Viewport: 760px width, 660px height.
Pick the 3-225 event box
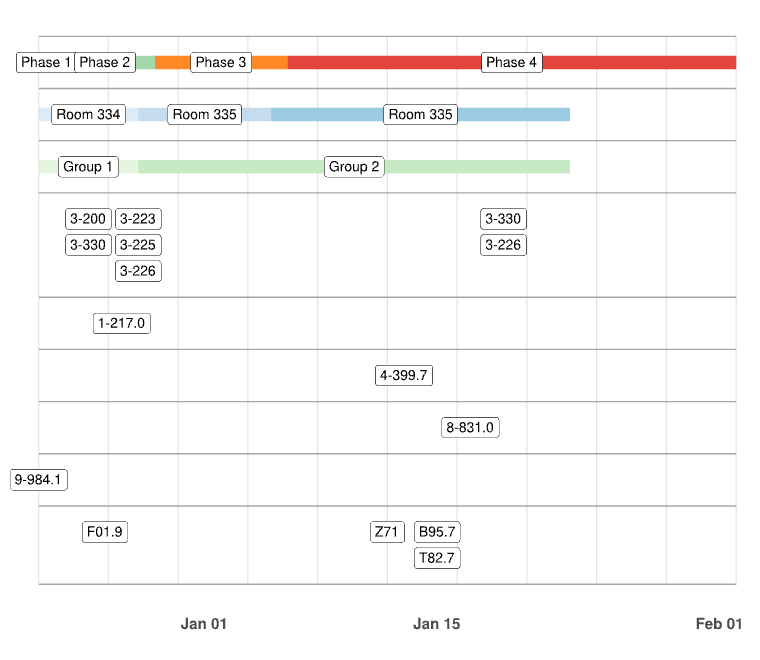pos(138,245)
